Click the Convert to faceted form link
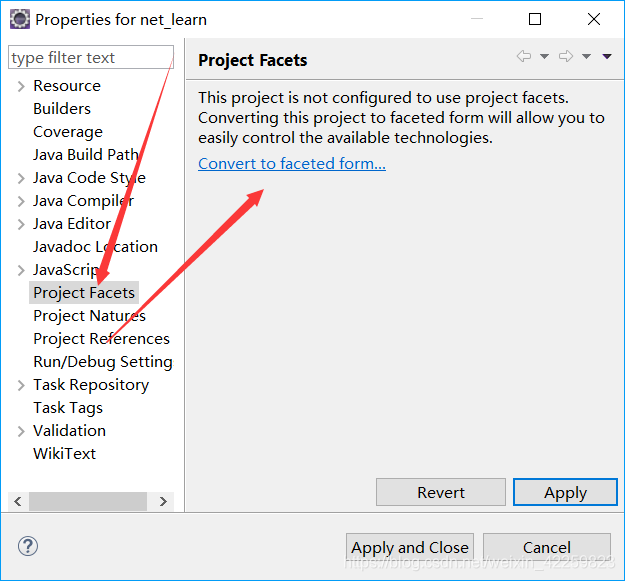Screen dimensions: 625x581 [292, 163]
